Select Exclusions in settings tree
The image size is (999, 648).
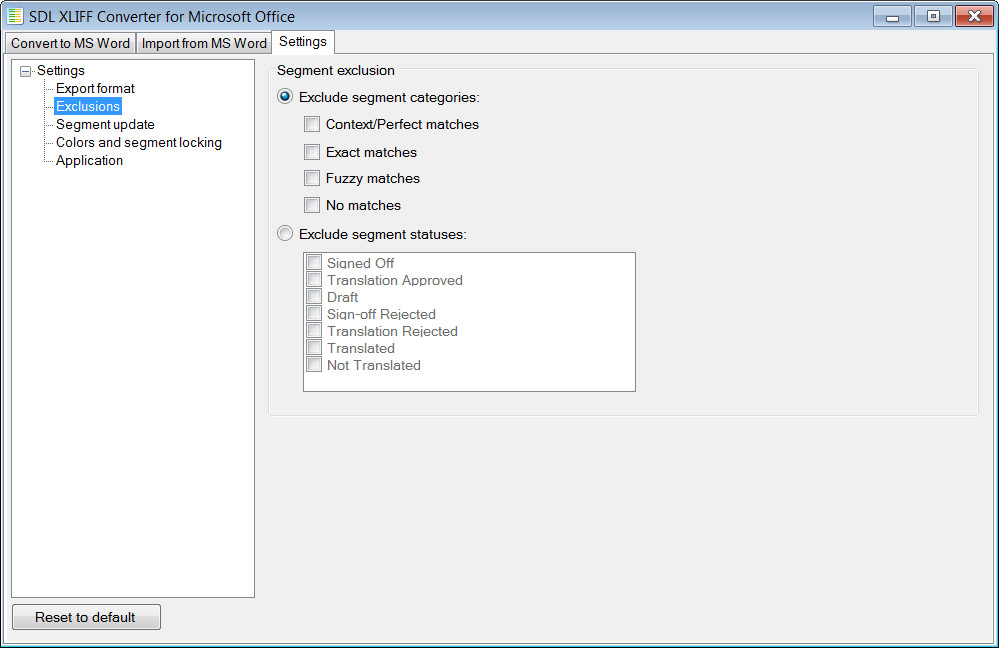click(x=88, y=106)
